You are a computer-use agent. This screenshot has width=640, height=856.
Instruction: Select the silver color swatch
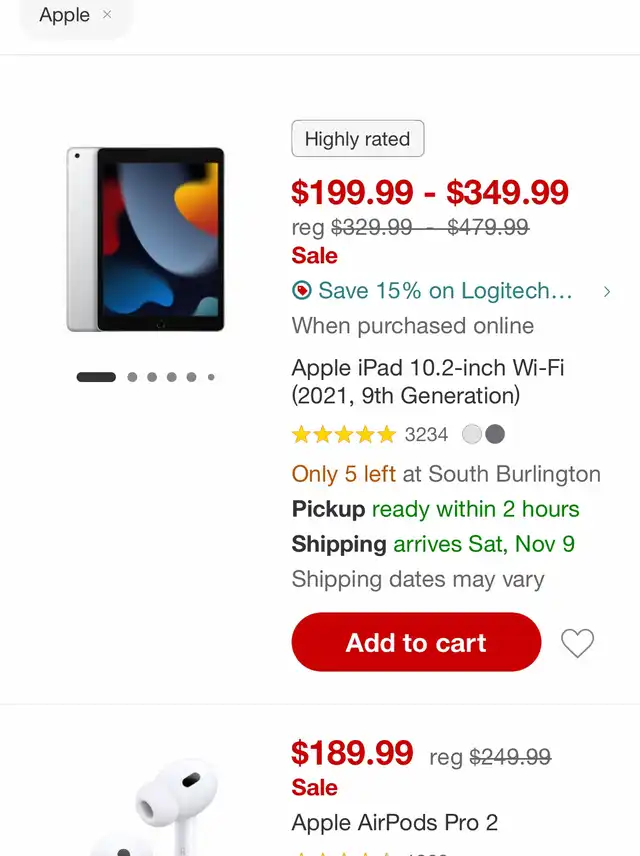click(472, 435)
